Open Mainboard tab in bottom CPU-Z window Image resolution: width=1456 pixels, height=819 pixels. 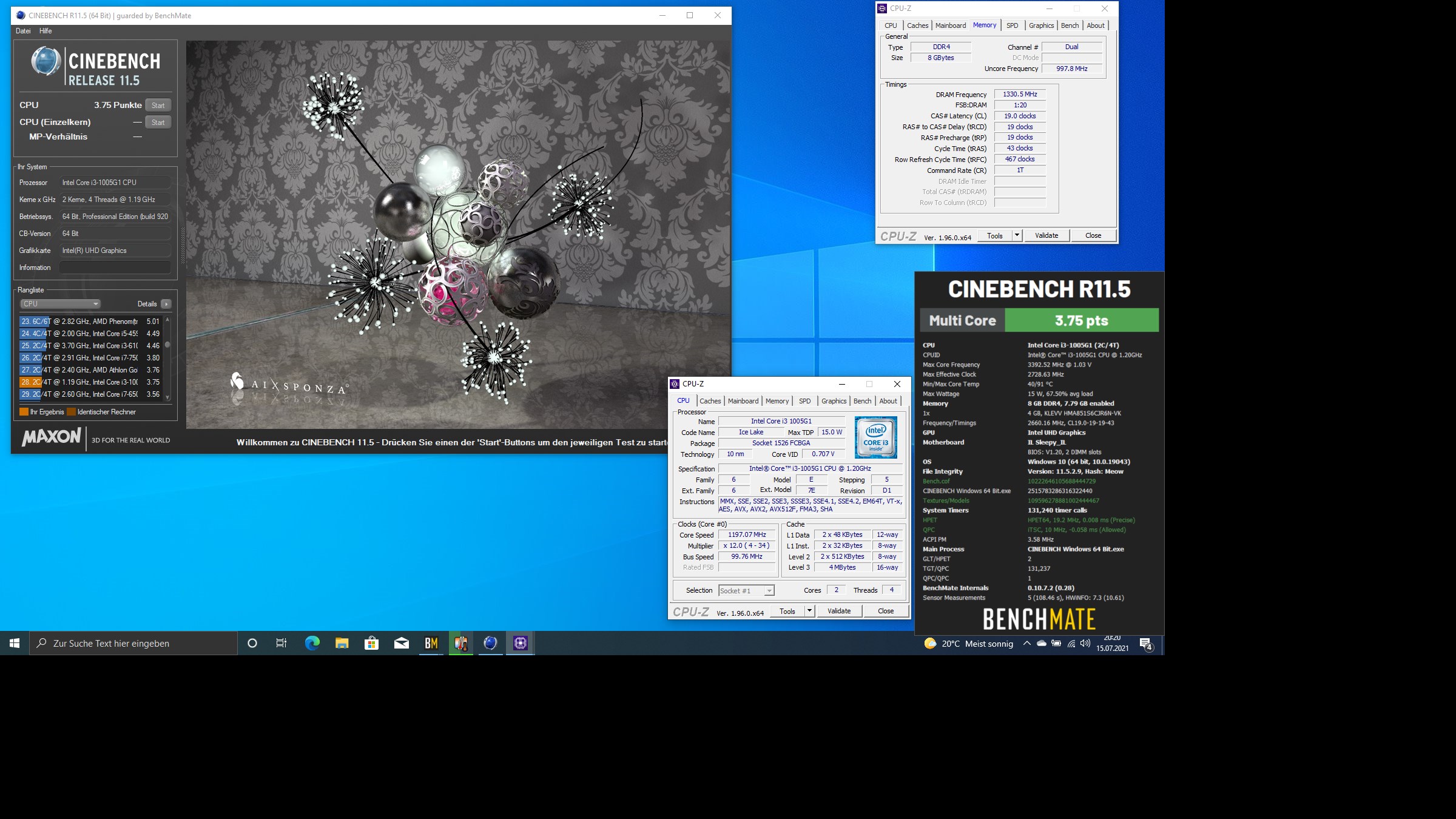point(743,401)
